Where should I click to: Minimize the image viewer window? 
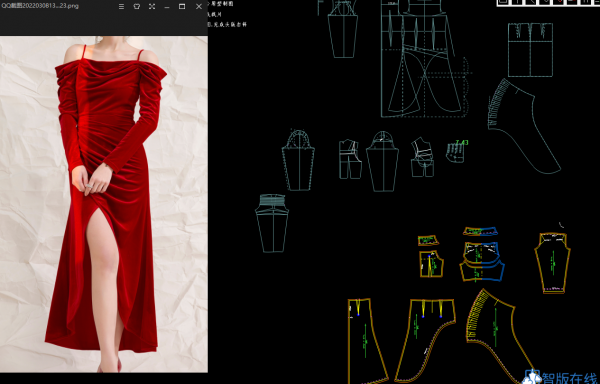click(167, 7)
